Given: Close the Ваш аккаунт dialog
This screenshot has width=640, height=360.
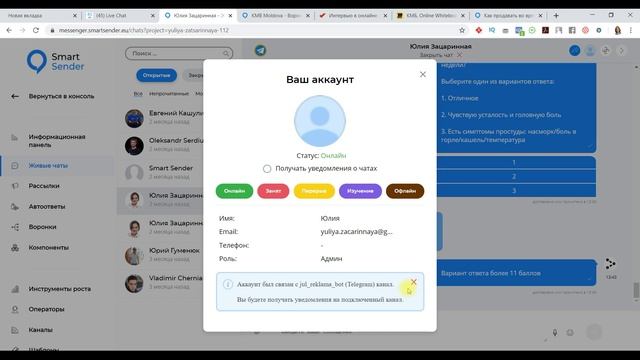Looking at the screenshot, I should [423, 74].
